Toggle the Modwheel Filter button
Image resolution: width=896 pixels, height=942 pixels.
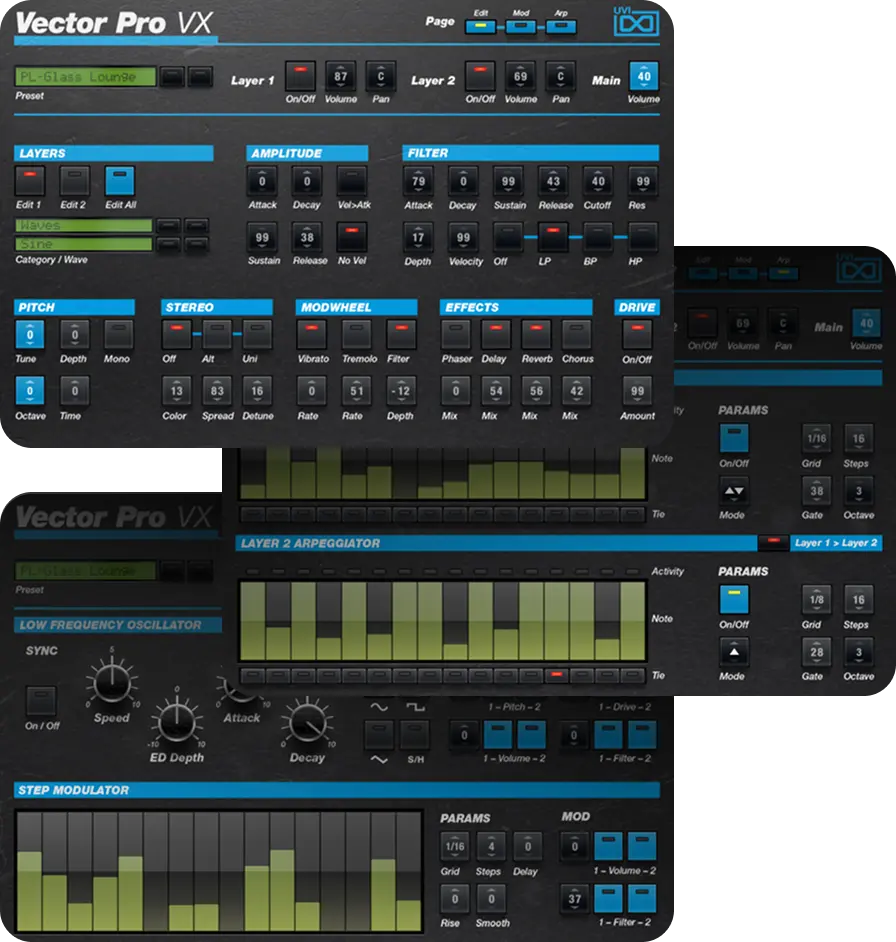[x=401, y=335]
